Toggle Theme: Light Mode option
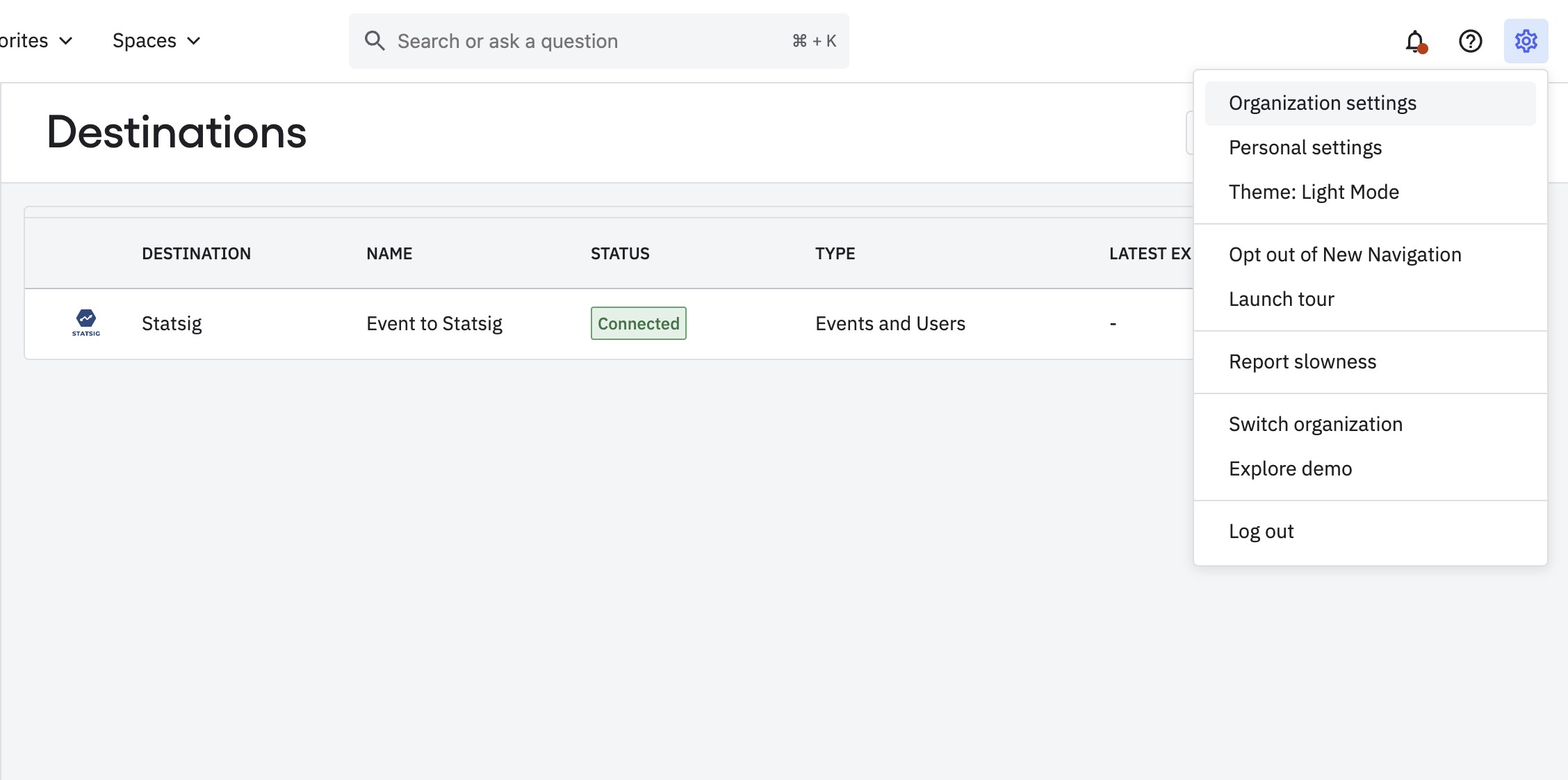Screen dimensions: 1568x780 [1314, 192]
